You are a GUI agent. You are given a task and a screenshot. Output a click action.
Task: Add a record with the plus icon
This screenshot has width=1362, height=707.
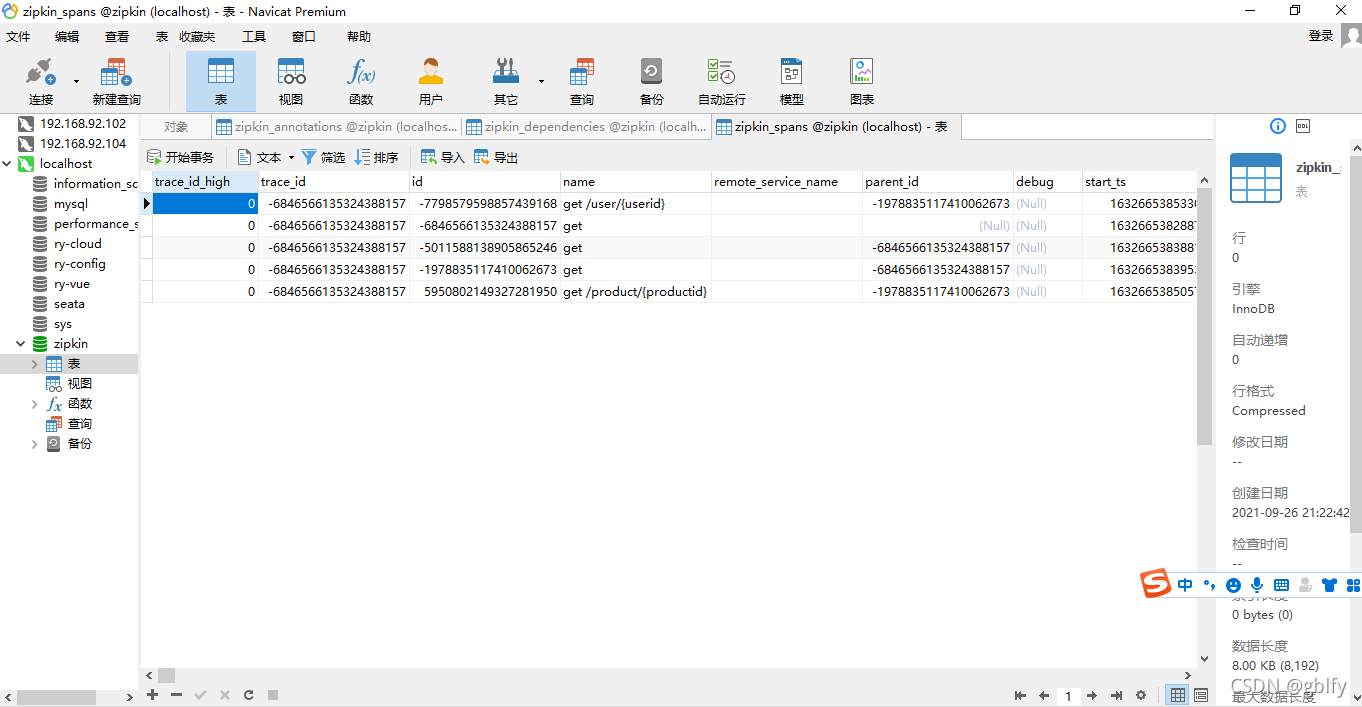click(x=153, y=694)
